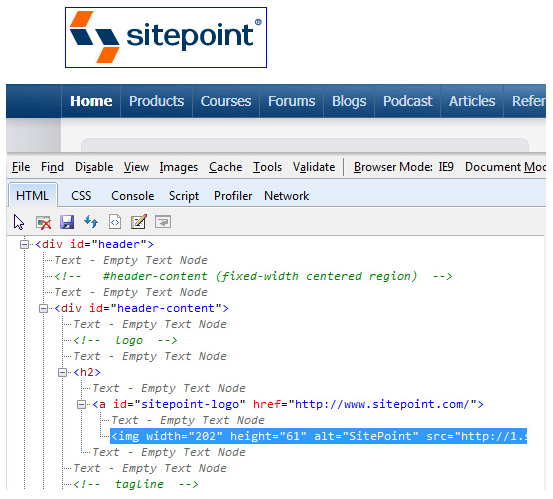Open the Forums navigation link
The width and height of the screenshot is (553, 499).
[x=291, y=101]
